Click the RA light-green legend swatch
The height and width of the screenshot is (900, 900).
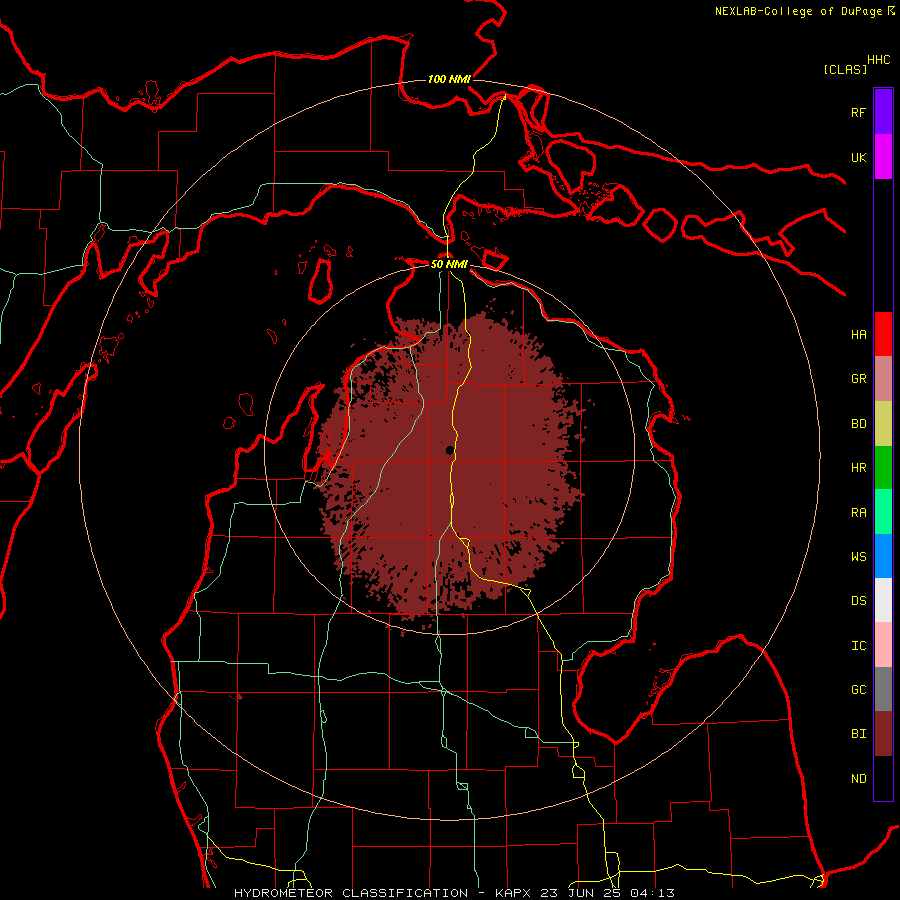883,512
